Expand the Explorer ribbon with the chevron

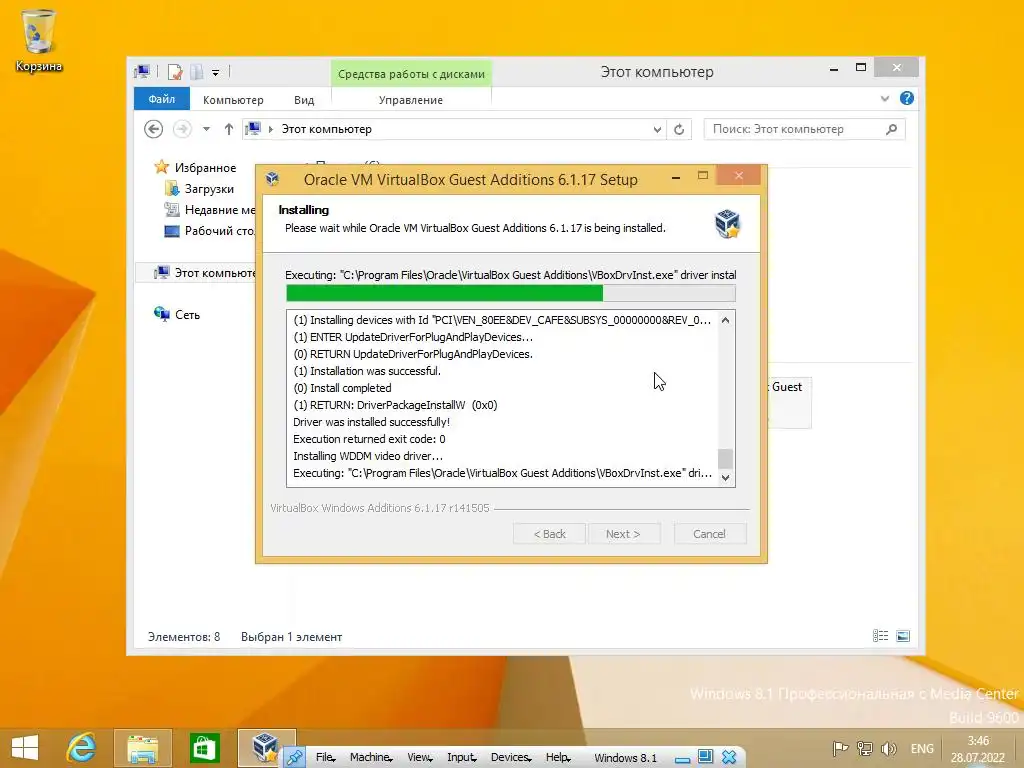pos(885,99)
